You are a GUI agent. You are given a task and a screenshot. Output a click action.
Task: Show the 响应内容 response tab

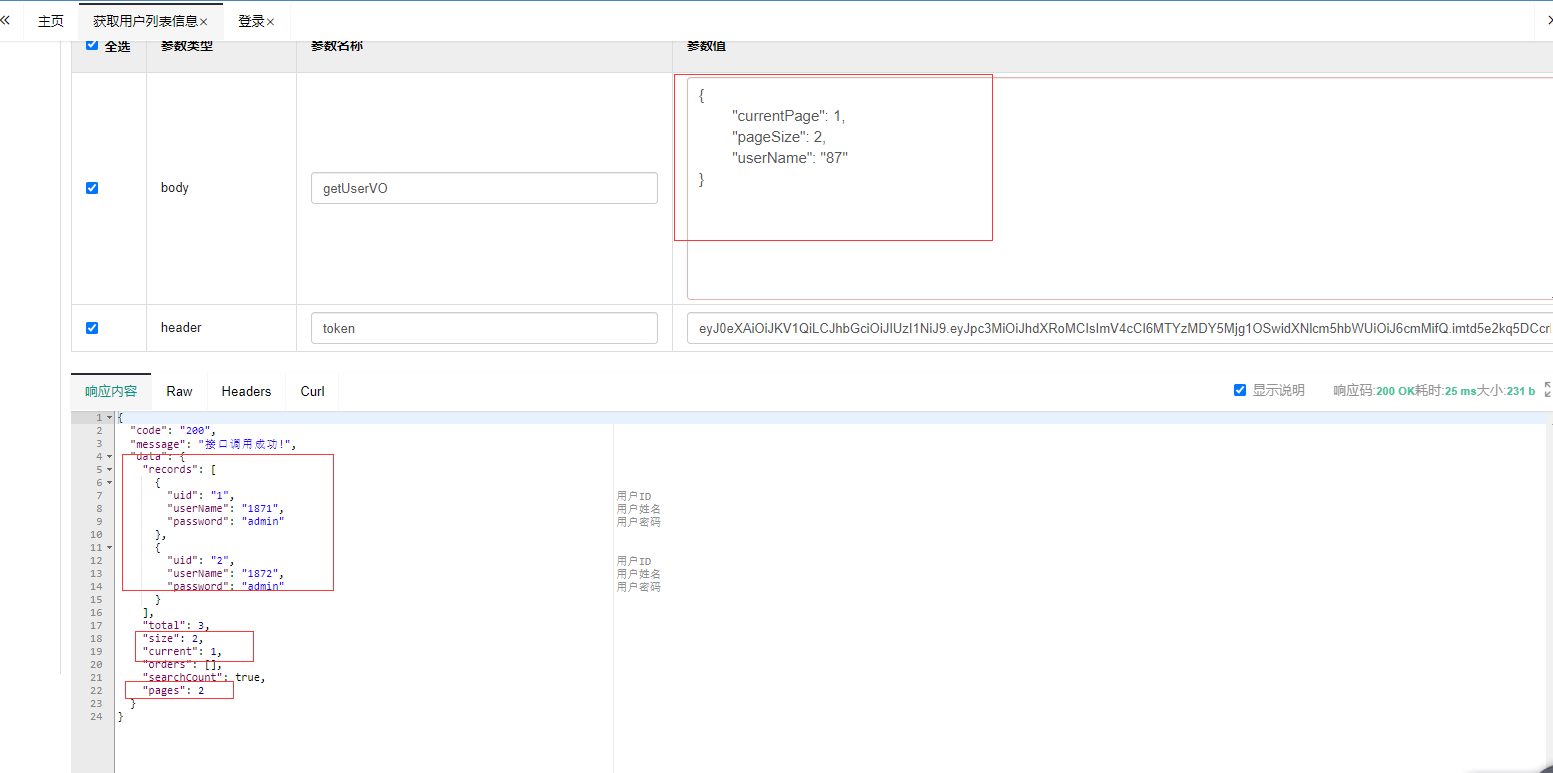(x=111, y=391)
